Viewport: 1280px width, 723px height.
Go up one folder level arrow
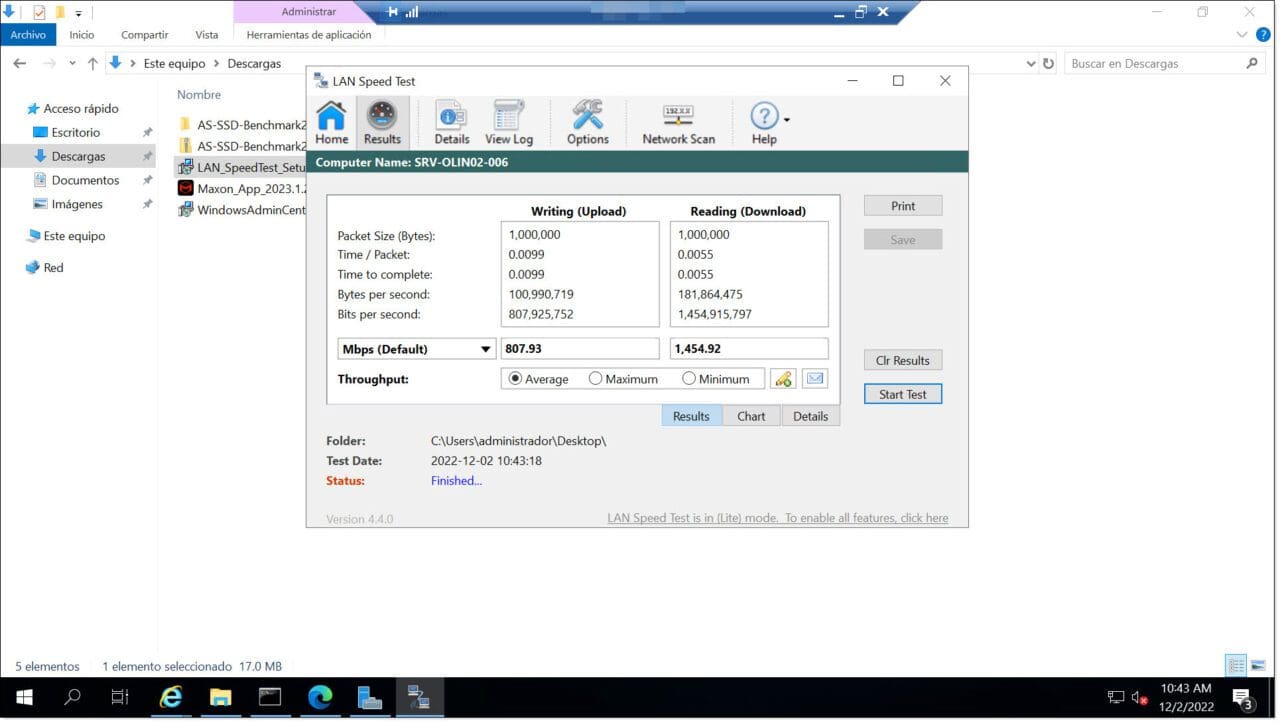93,63
